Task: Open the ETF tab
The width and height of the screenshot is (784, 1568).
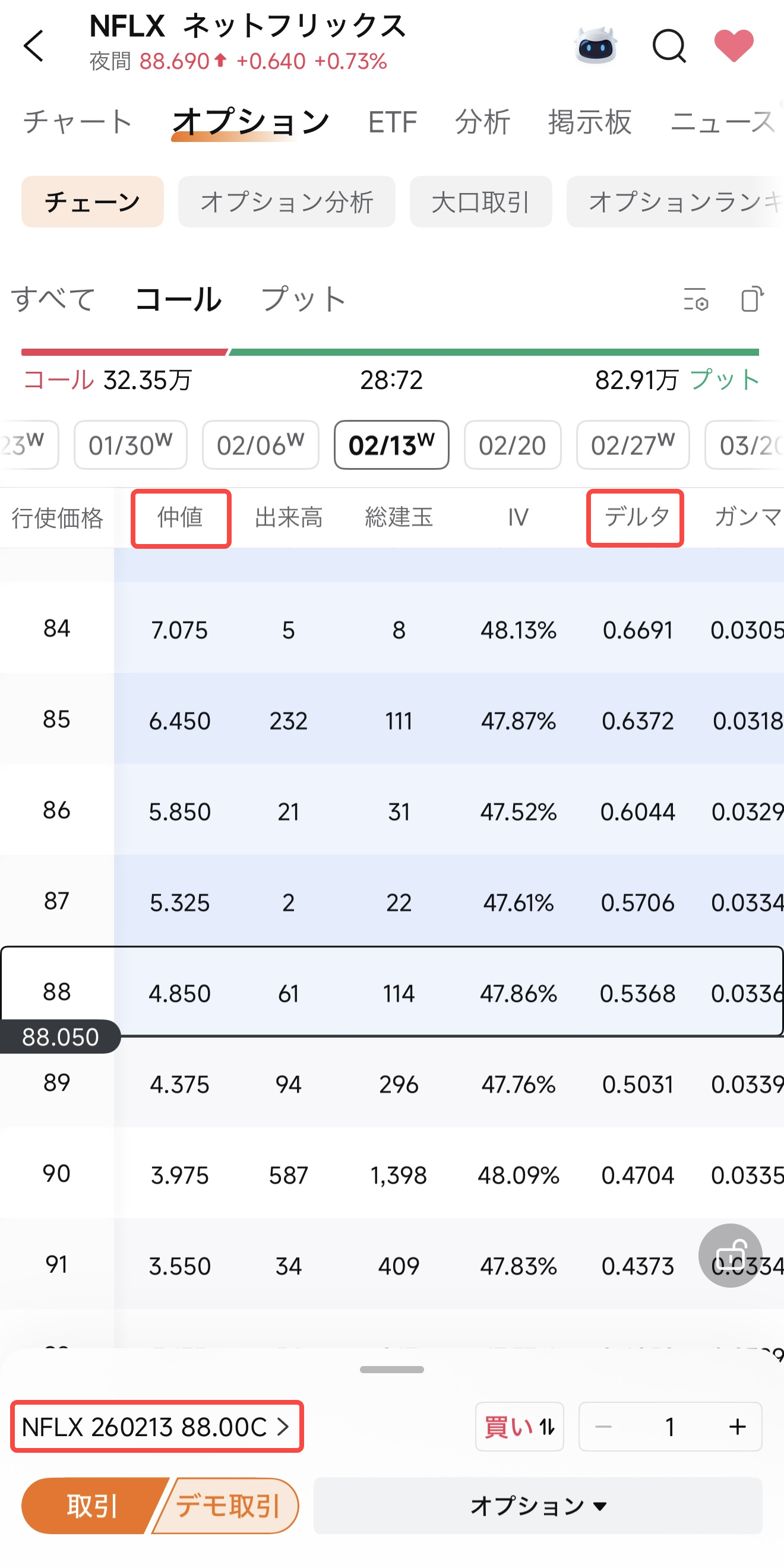Action: tap(392, 122)
